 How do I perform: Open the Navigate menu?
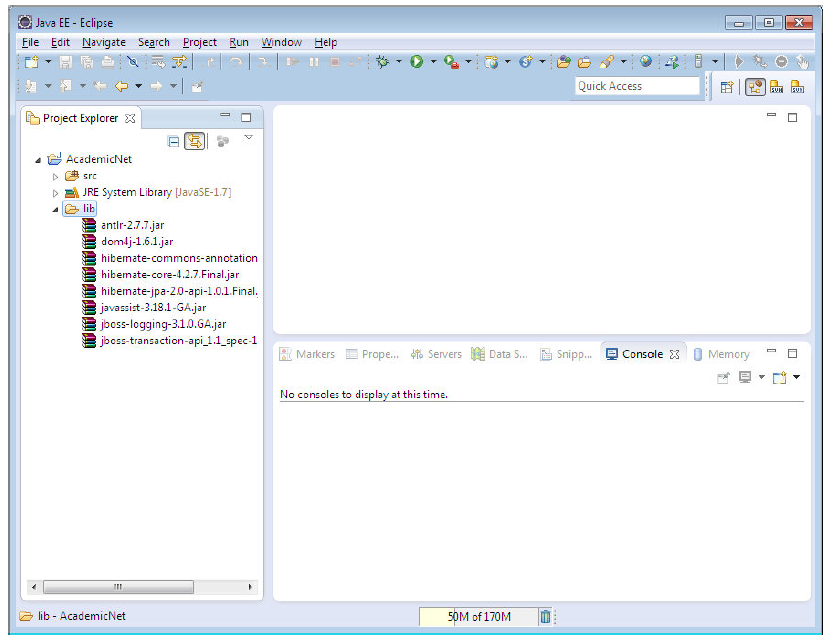coord(104,42)
